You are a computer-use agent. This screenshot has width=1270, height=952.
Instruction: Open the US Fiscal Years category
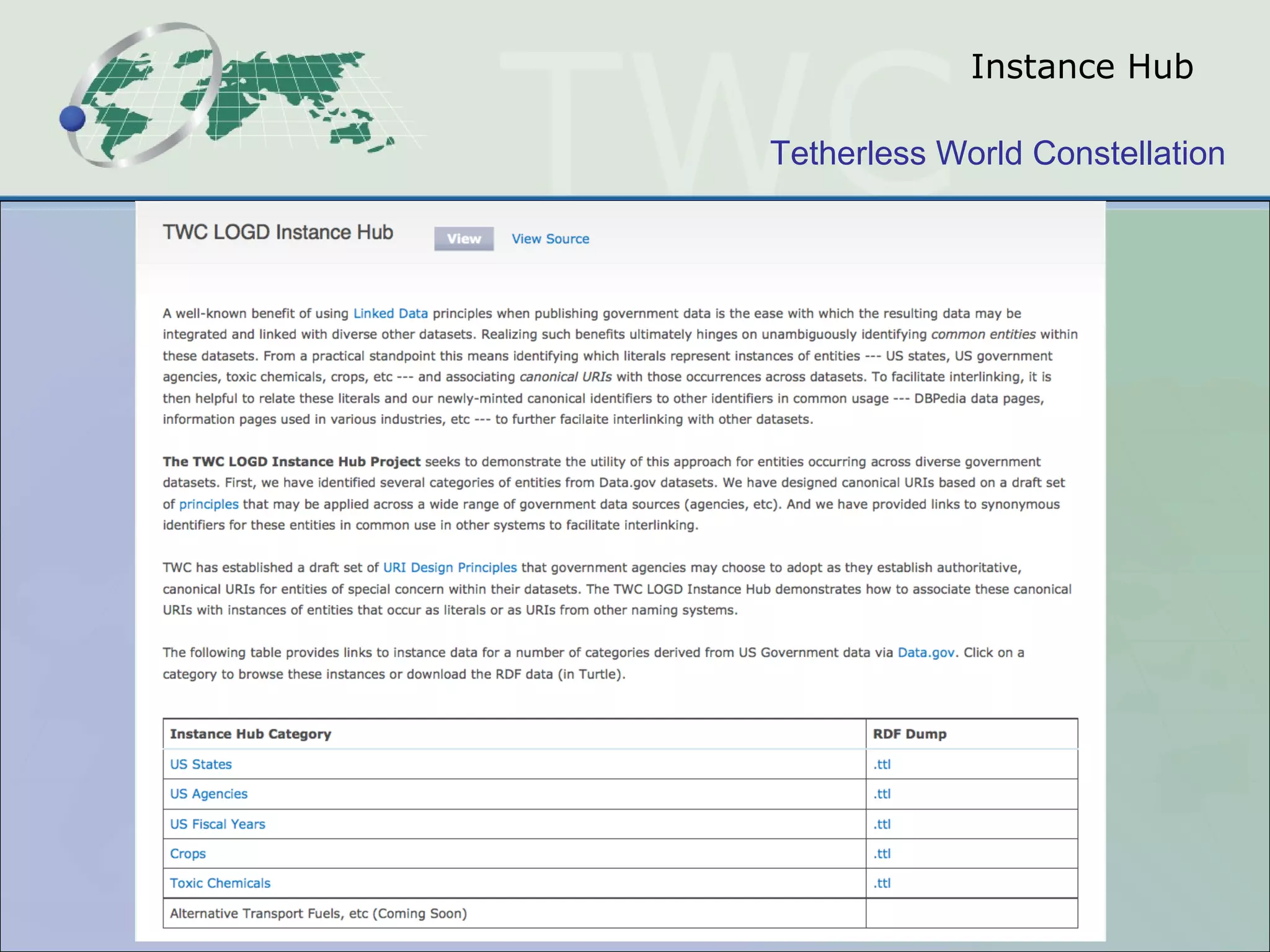pos(218,824)
